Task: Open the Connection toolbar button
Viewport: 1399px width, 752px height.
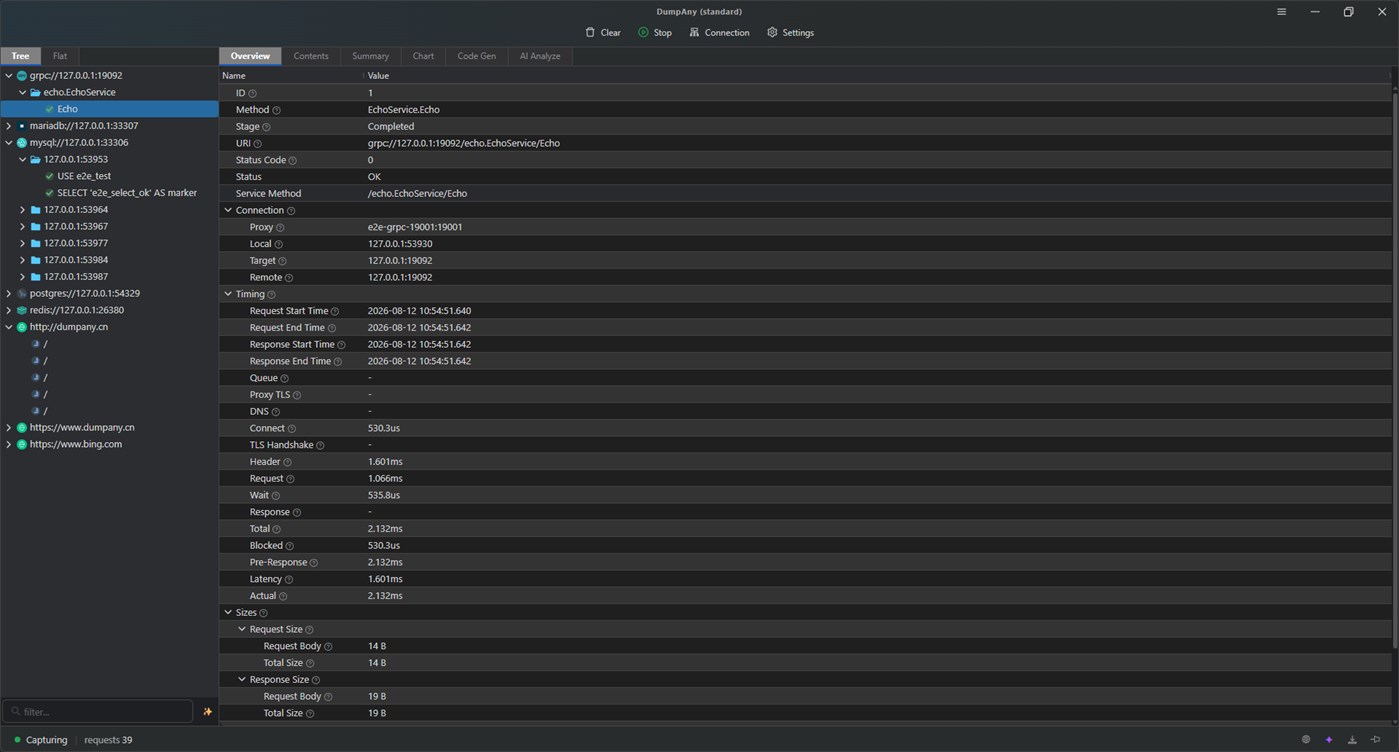Action: [719, 33]
